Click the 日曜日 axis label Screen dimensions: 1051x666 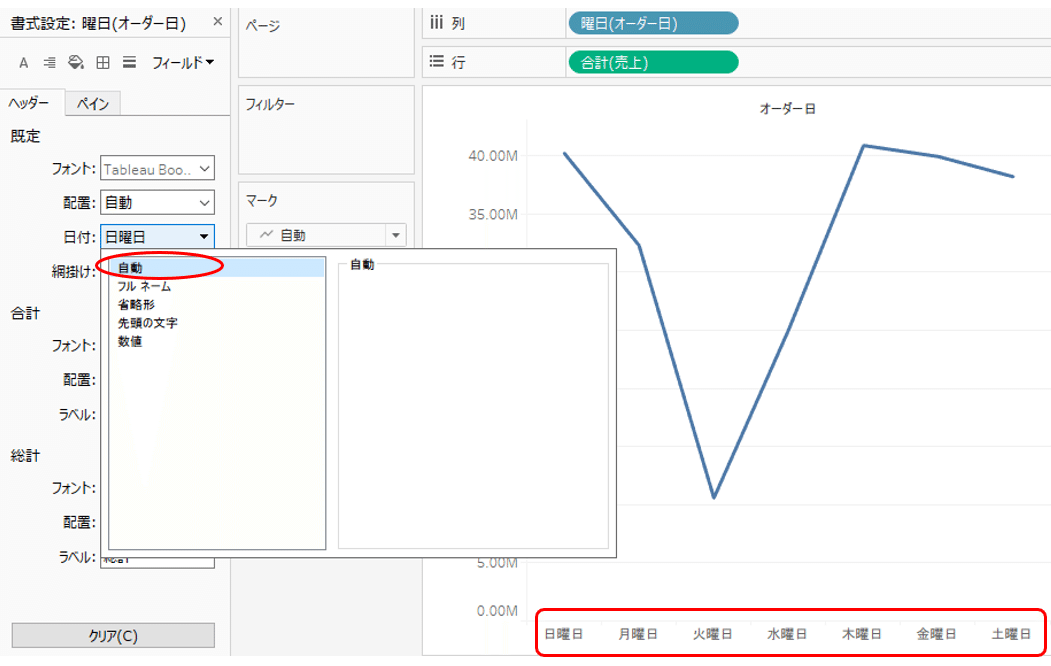pyautogui.click(x=563, y=634)
